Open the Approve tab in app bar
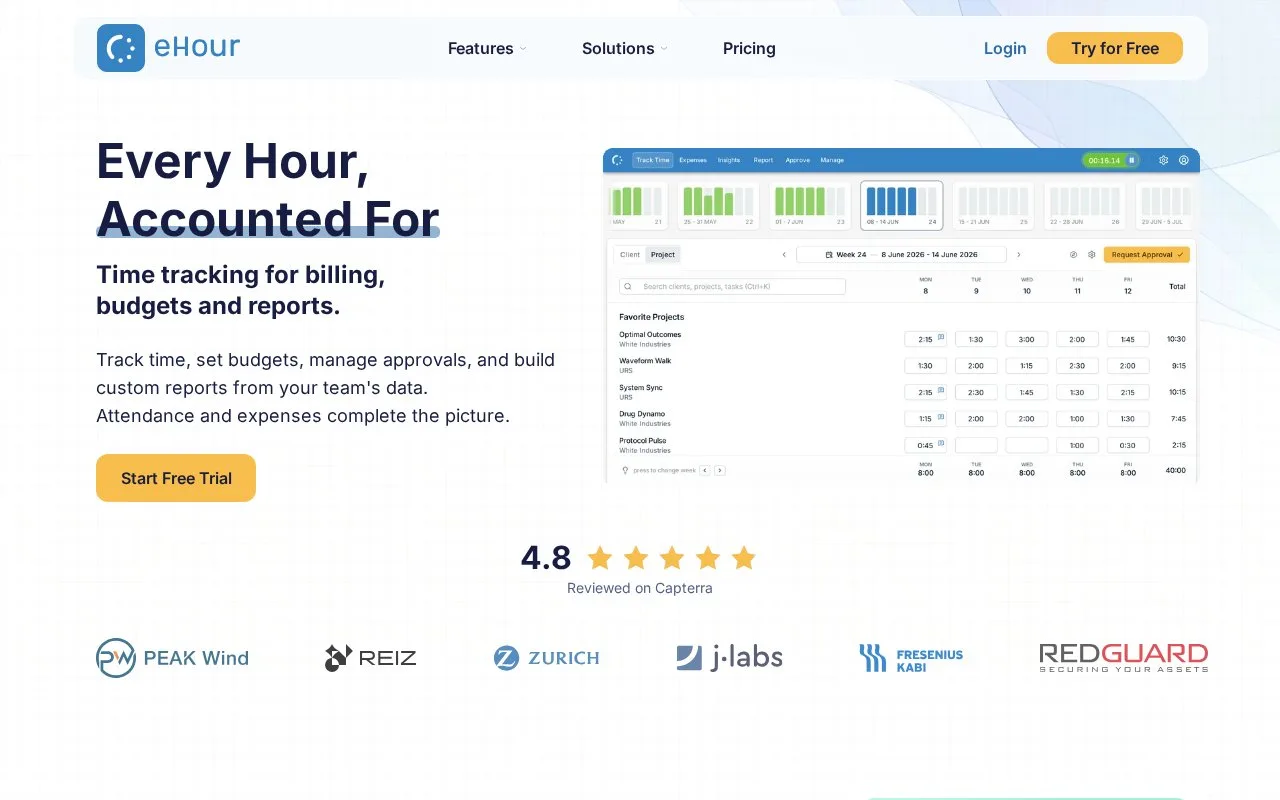1280x800 pixels. click(x=798, y=160)
